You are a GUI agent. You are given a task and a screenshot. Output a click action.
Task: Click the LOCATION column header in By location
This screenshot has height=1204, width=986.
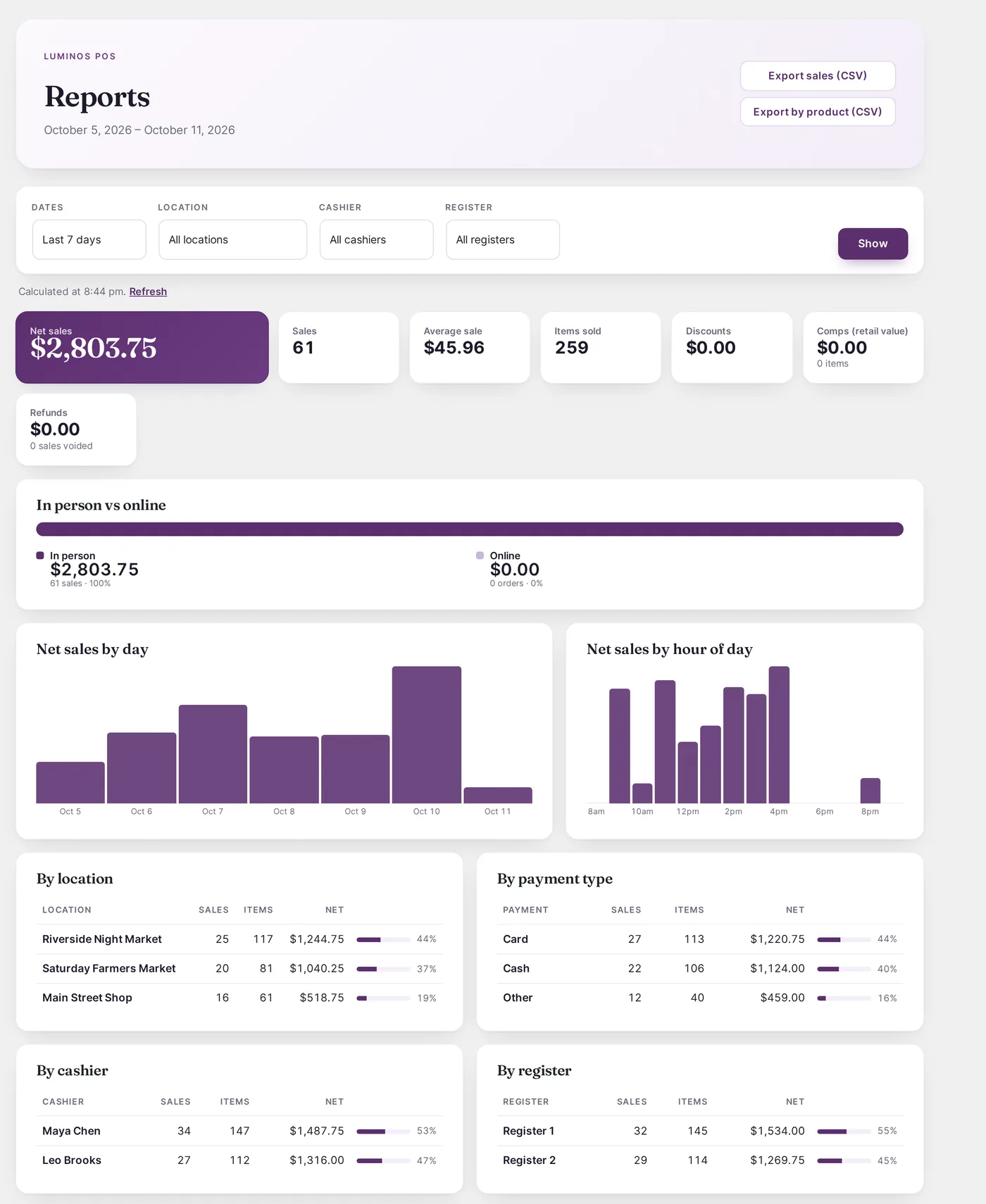(x=67, y=910)
